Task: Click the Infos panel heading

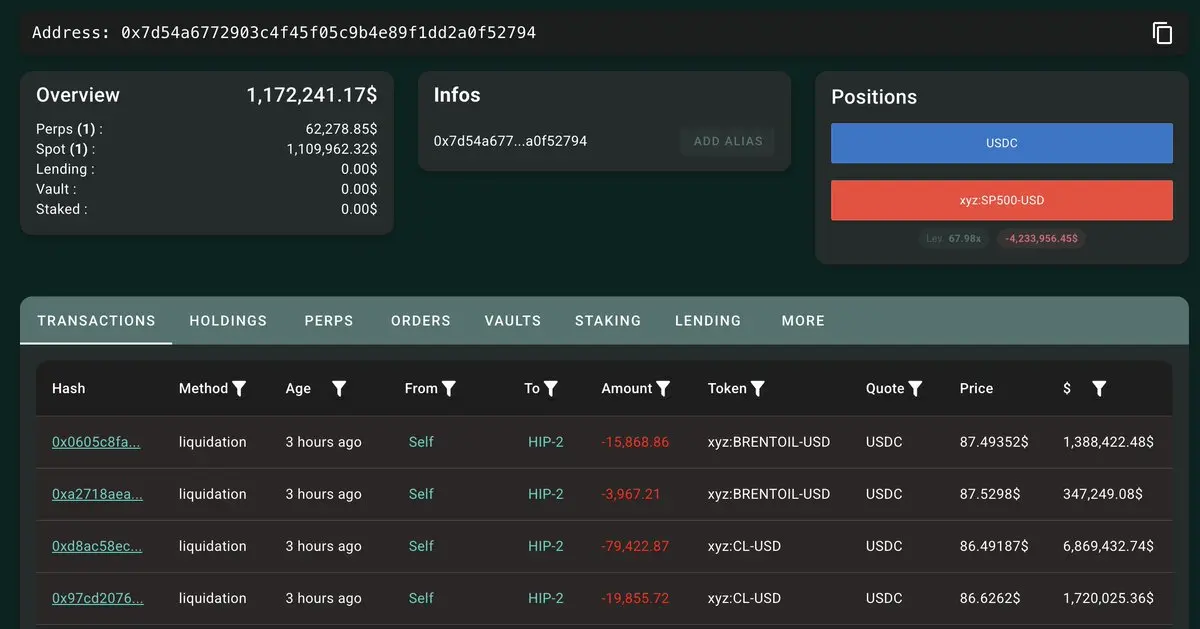Action: coord(457,95)
